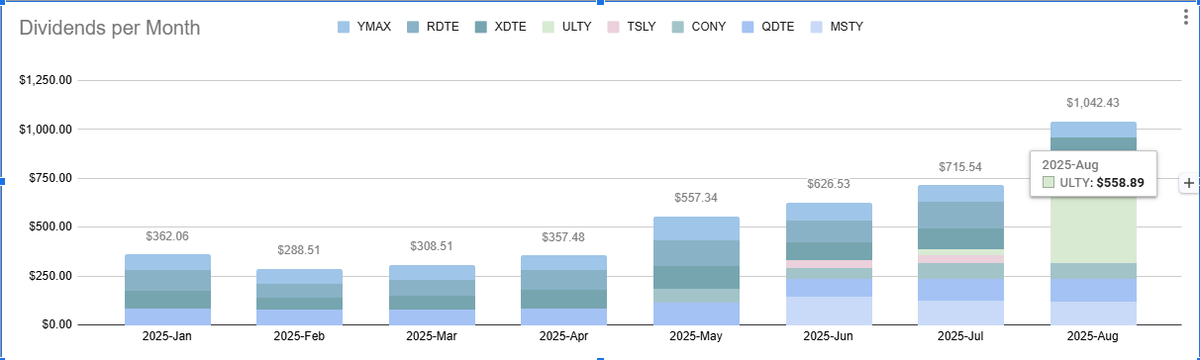The height and width of the screenshot is (360, 1200).
Task: Click the $1,000.00 y-axis label
Action: (x=45, y=130)
